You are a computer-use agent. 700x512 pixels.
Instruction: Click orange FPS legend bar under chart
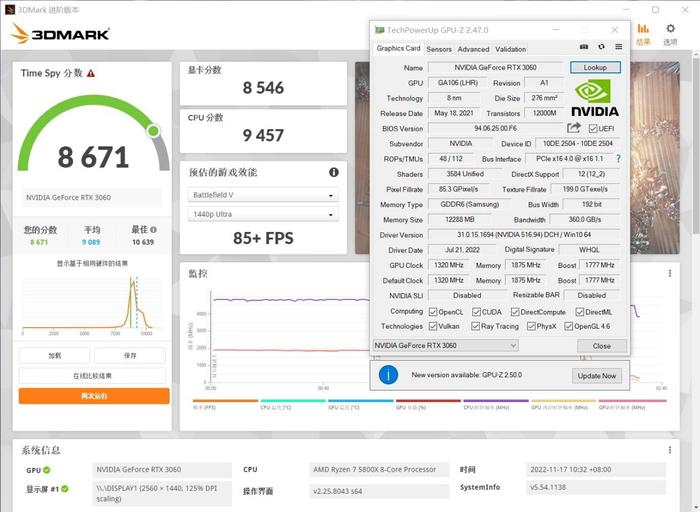point(225,401)
